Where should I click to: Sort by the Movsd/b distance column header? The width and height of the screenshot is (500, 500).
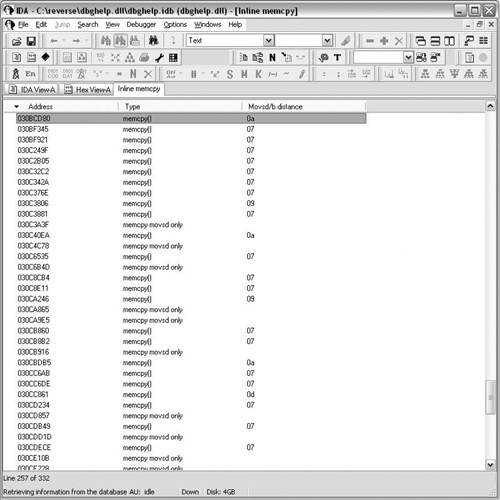point(304,107)
